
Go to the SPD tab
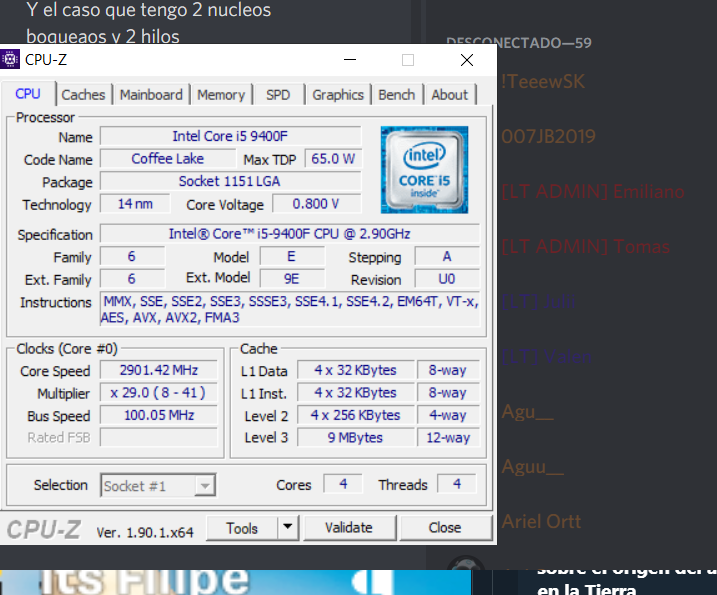(x=278, y=95)
